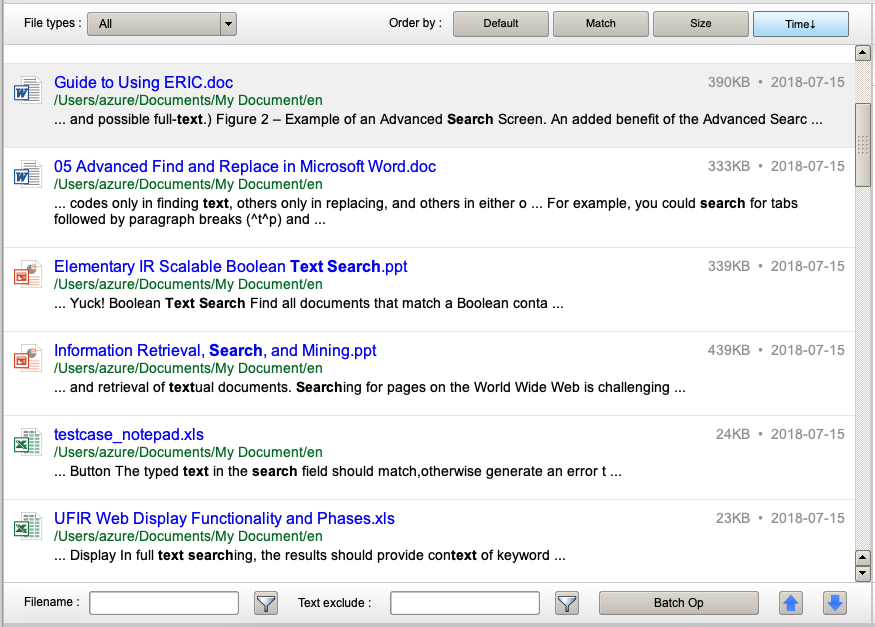Click the vertical scrollbar thumb in results
The width and height of the screenshot is (875, 627).
[x=863, y=145]
